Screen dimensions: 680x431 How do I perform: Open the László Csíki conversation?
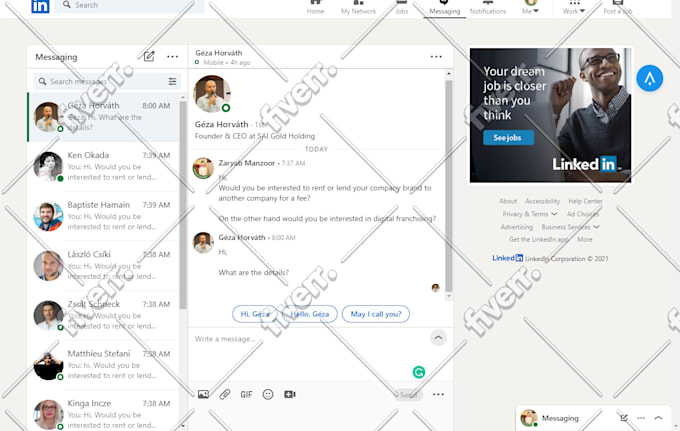103,266
